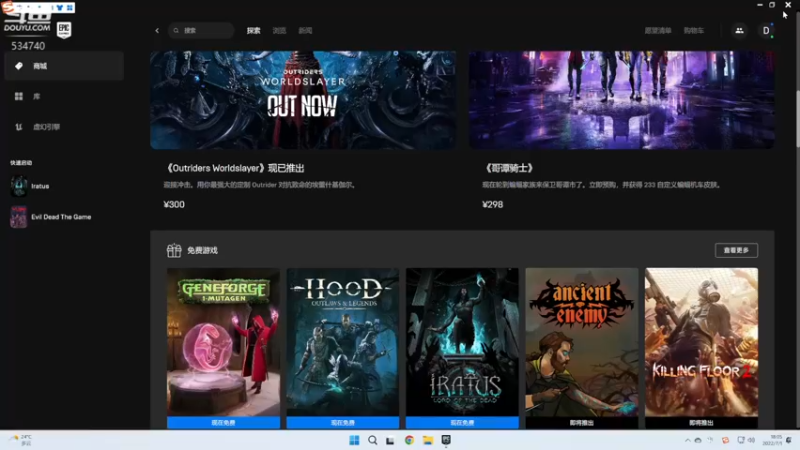Open the 《哥谭骑士》 title link

tap(508, 168)
